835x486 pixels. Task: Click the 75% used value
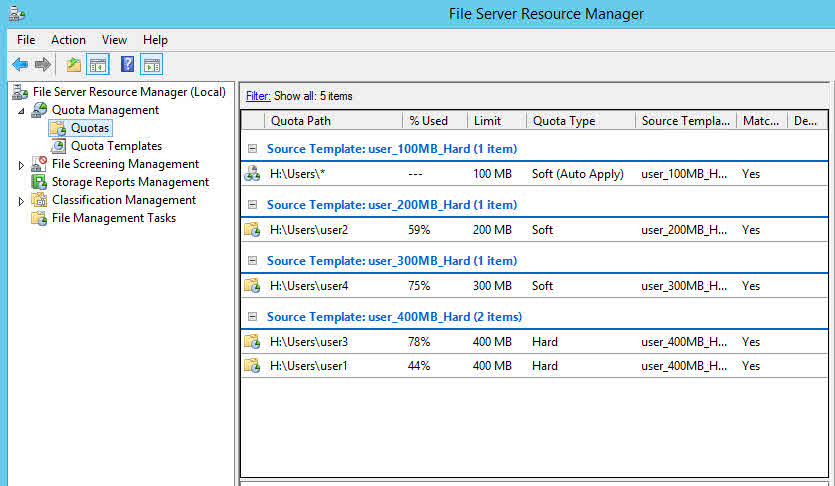coord(419,285)
